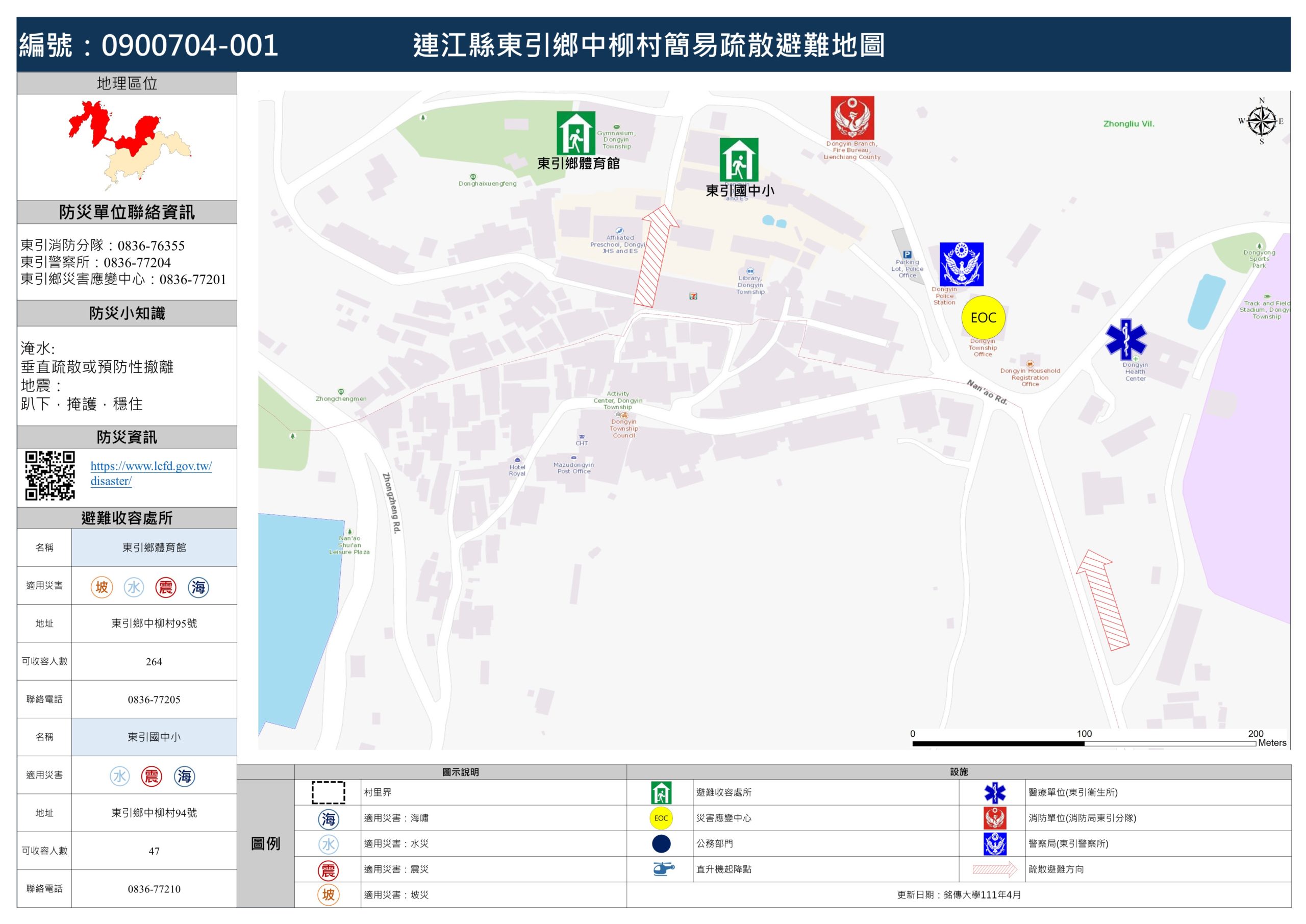Click the orange 坡 hazard badge for 東引鄉體育館

[102, 587]
